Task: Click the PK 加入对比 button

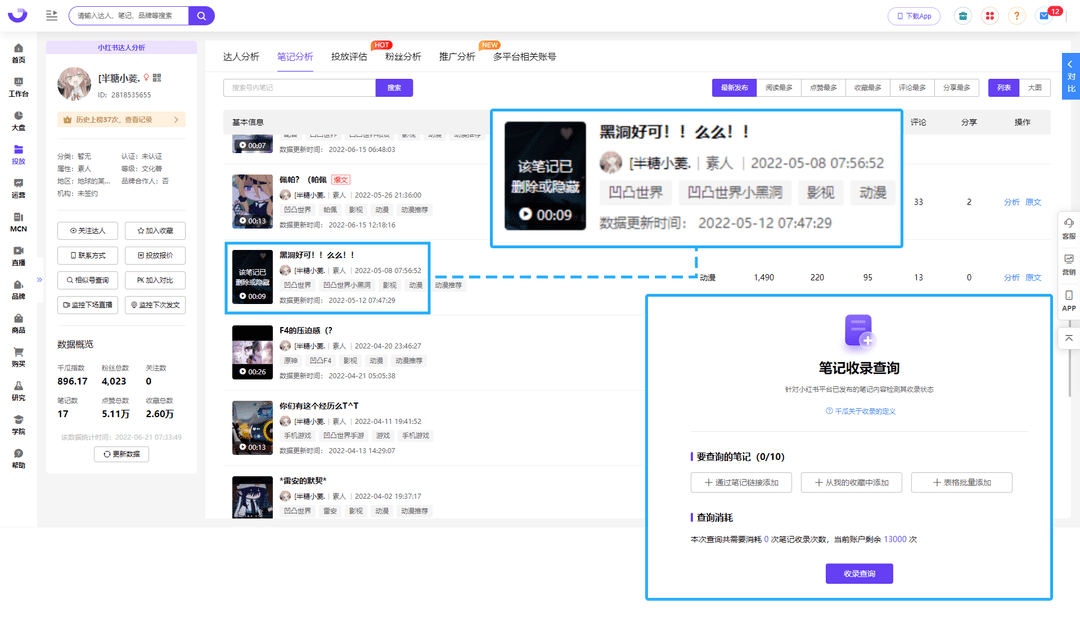Action: tap(155, 280)
